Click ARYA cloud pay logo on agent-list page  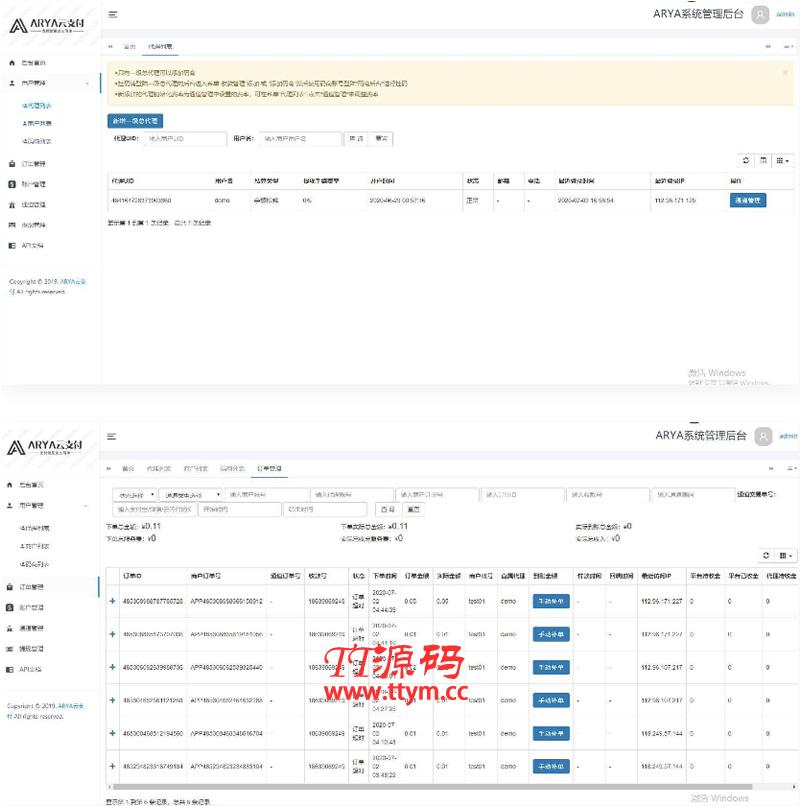(47, 26)
